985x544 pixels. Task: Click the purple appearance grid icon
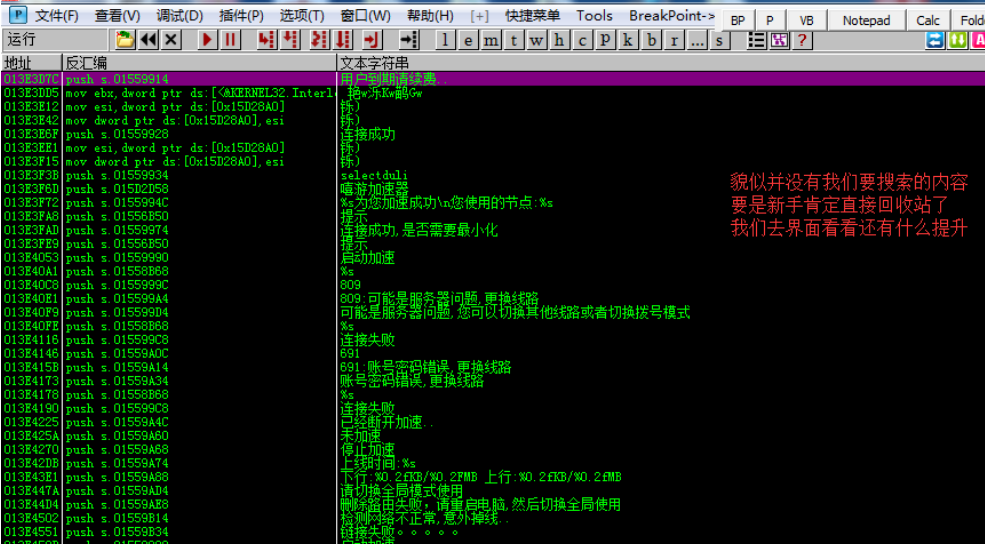coord(779,40)
